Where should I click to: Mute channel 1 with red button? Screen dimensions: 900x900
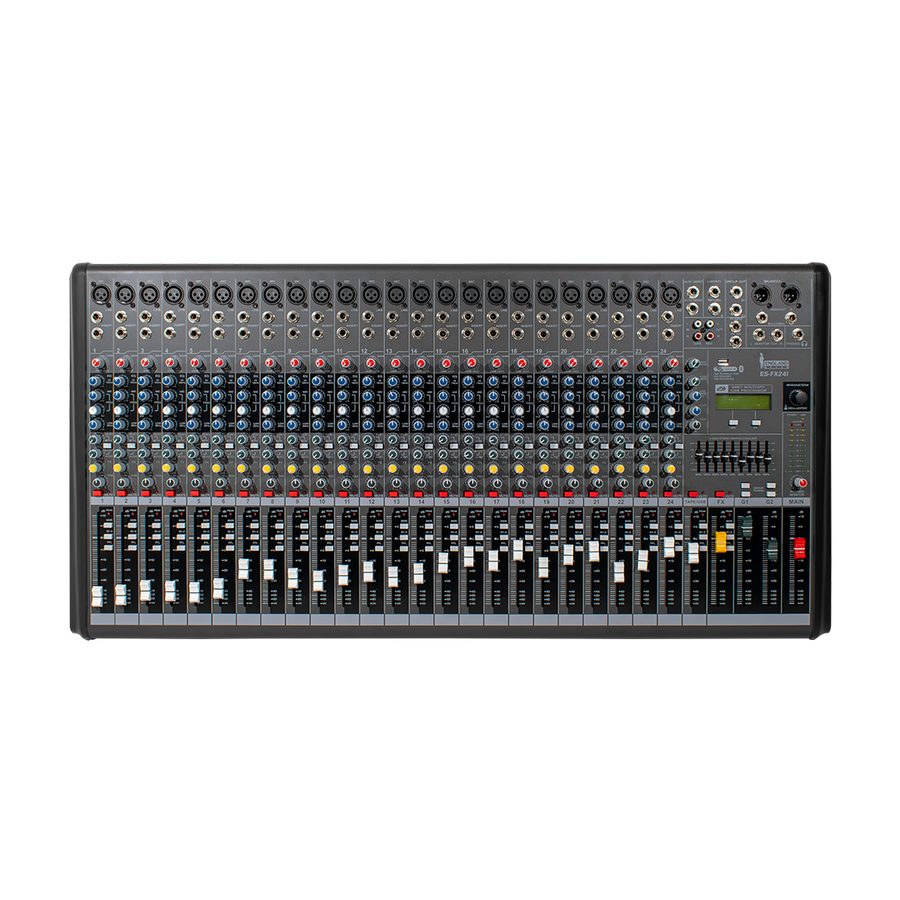coord(96,494)
